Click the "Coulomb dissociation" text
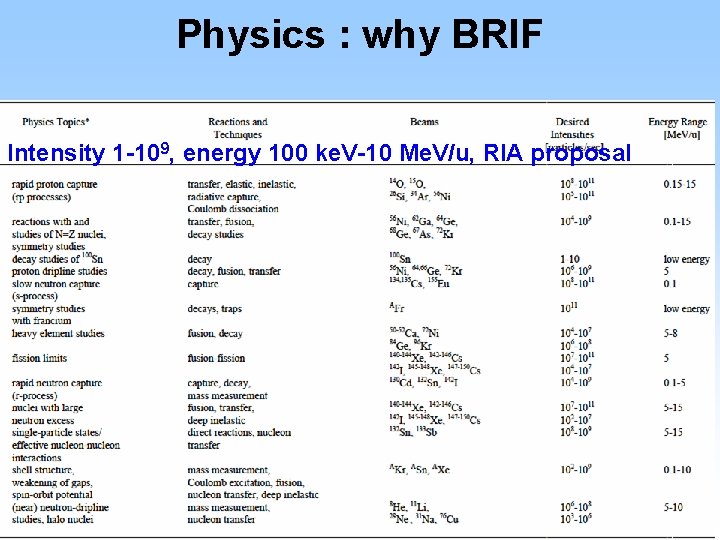The image size is (720, 540). [x=233, y=209]
